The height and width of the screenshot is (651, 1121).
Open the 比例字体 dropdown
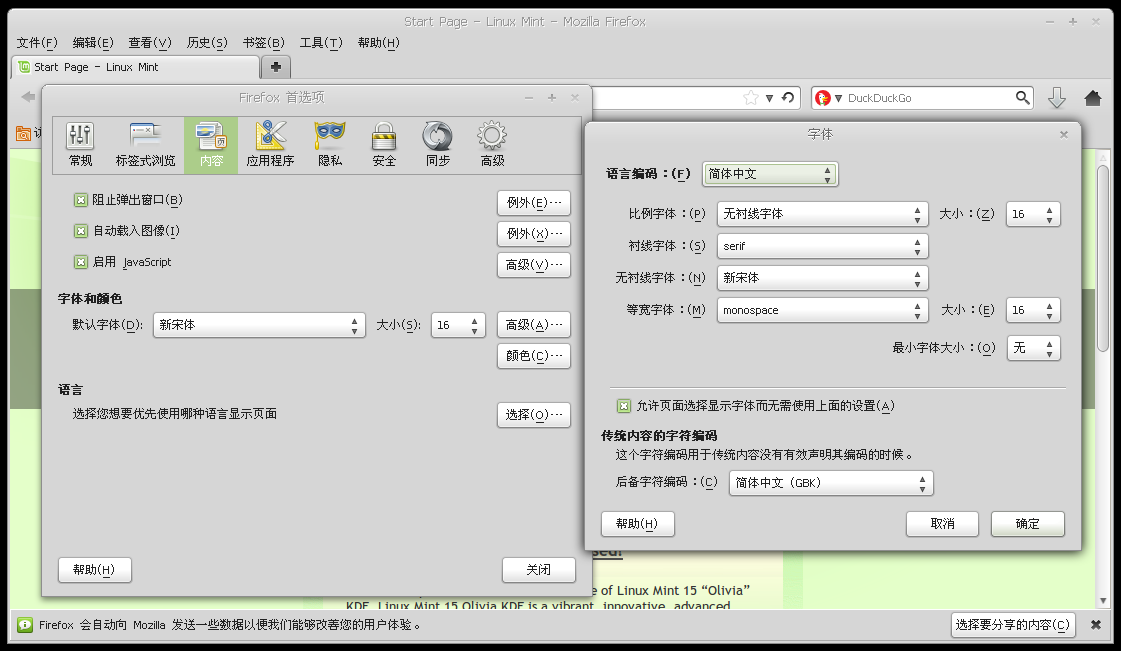point(822,214)
